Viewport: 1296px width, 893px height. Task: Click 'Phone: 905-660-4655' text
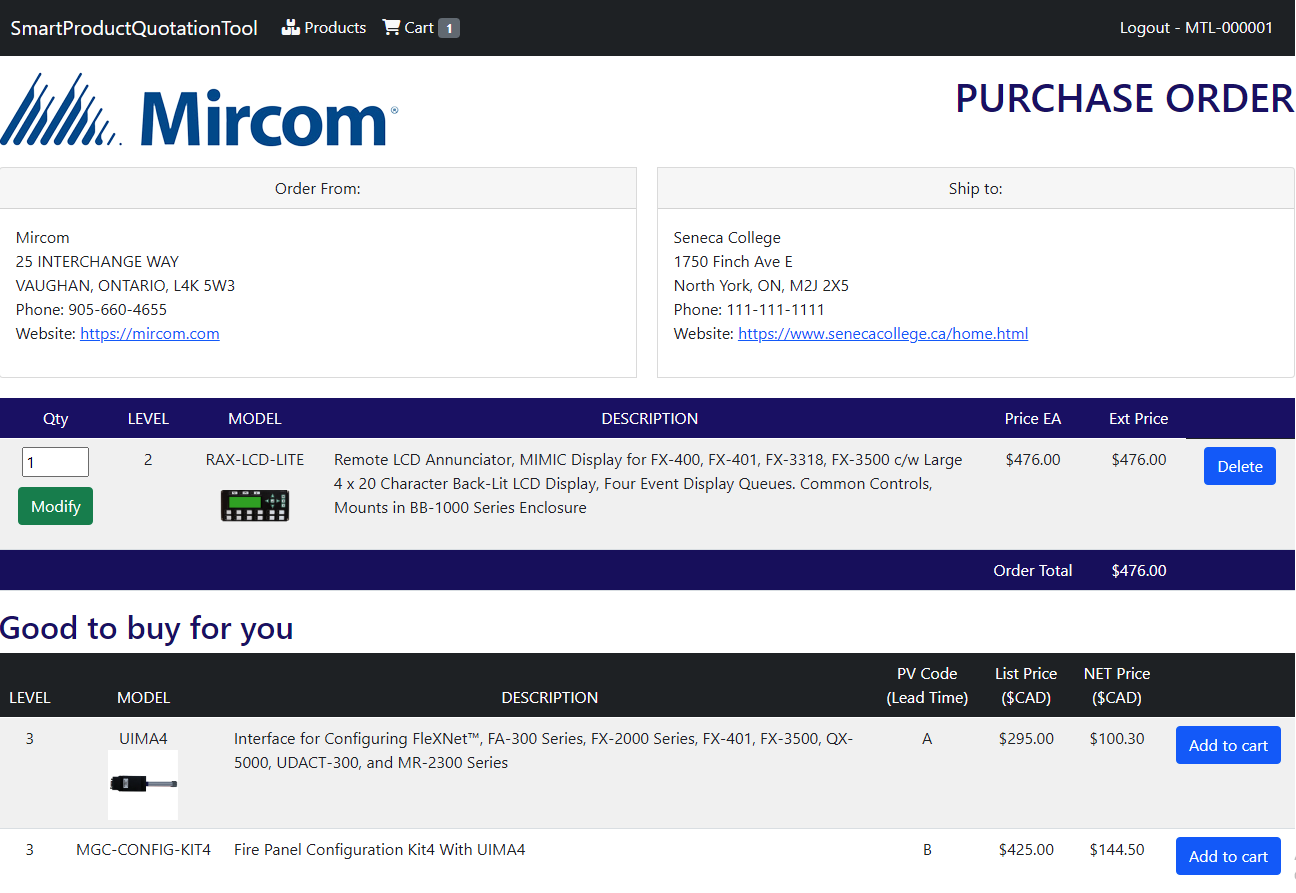(x=91, y=310)
